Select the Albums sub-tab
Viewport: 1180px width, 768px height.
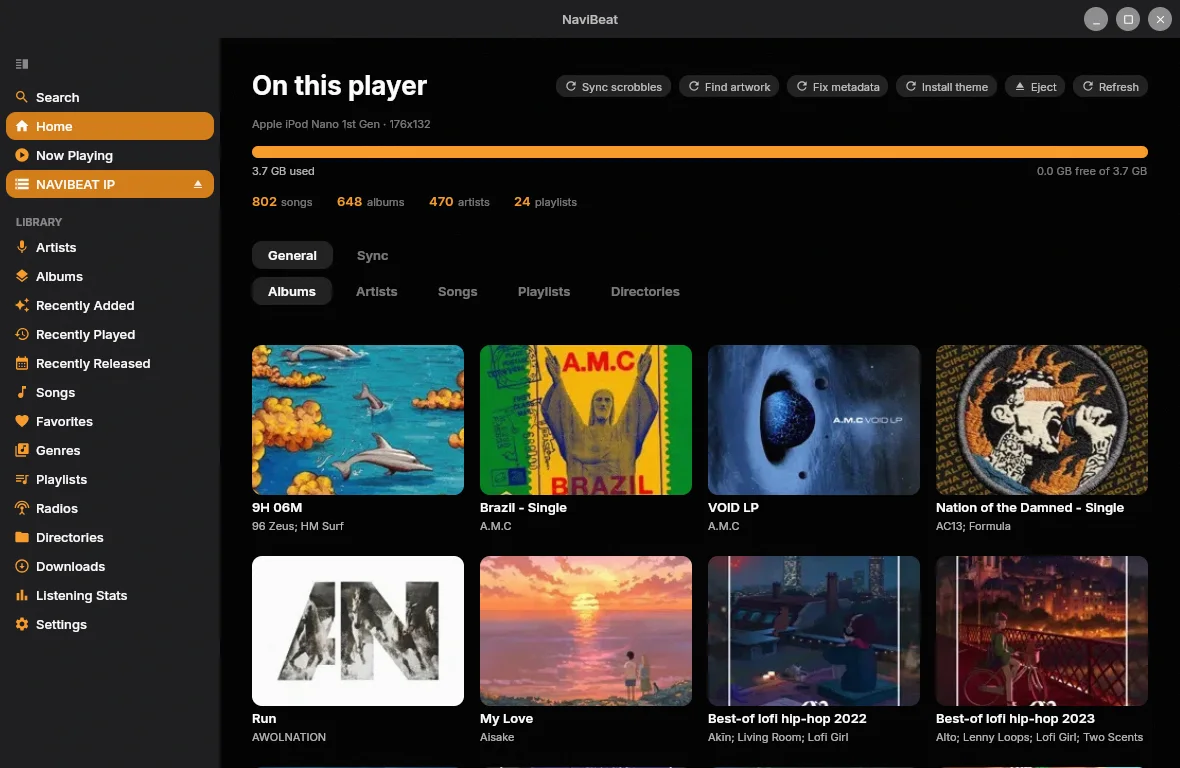coord(292,291)
